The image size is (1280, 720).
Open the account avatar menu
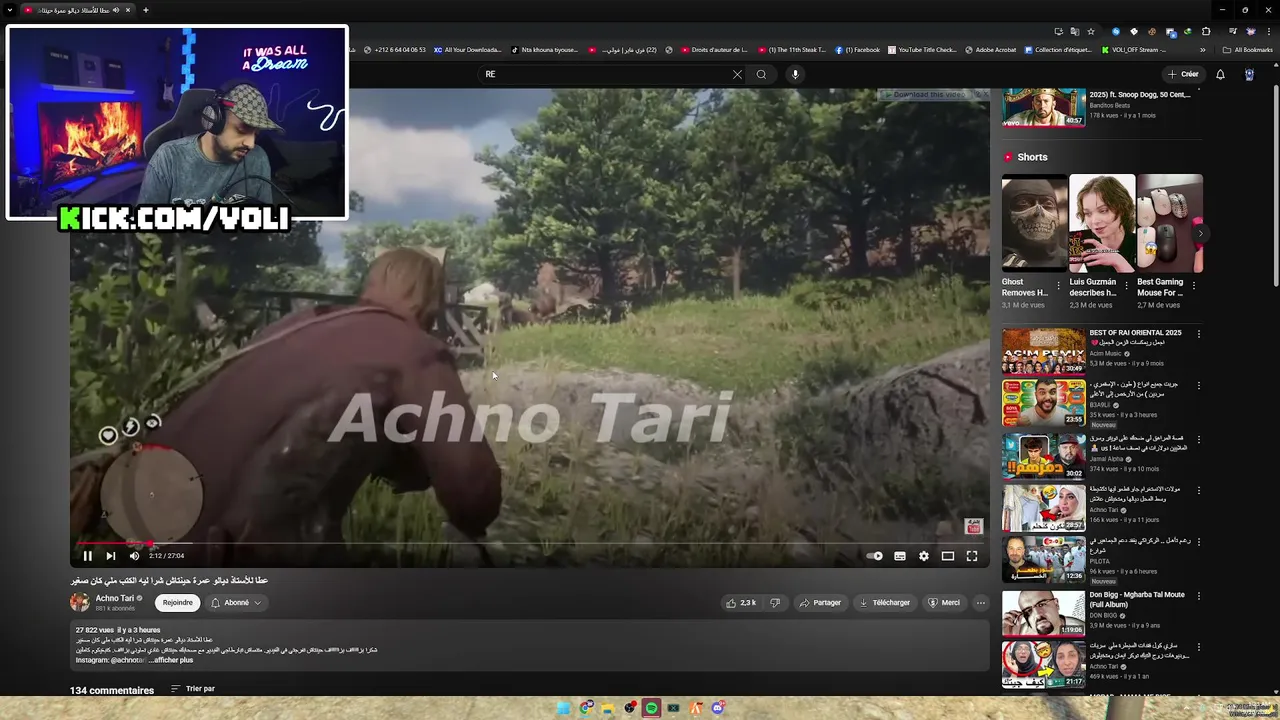pyautogui.click(x=1249, y=74)
